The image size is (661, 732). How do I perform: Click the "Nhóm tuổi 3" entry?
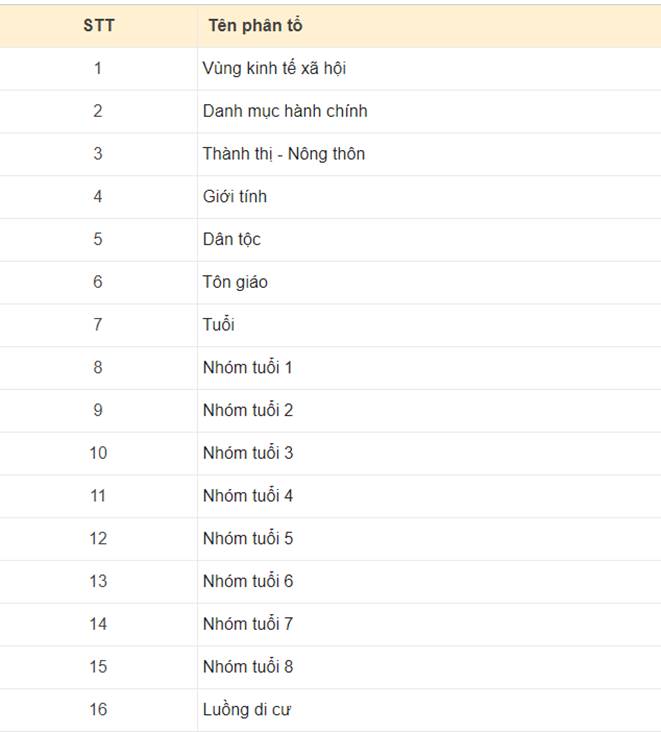pos(248,453)
